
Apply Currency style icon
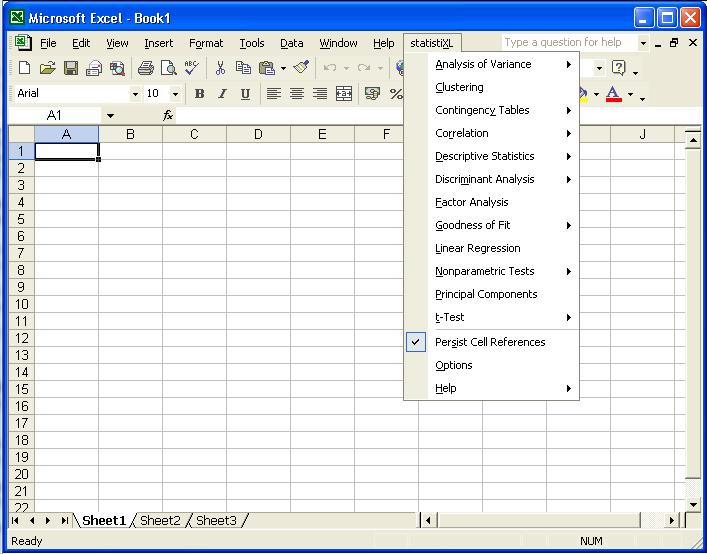(372, 94)
